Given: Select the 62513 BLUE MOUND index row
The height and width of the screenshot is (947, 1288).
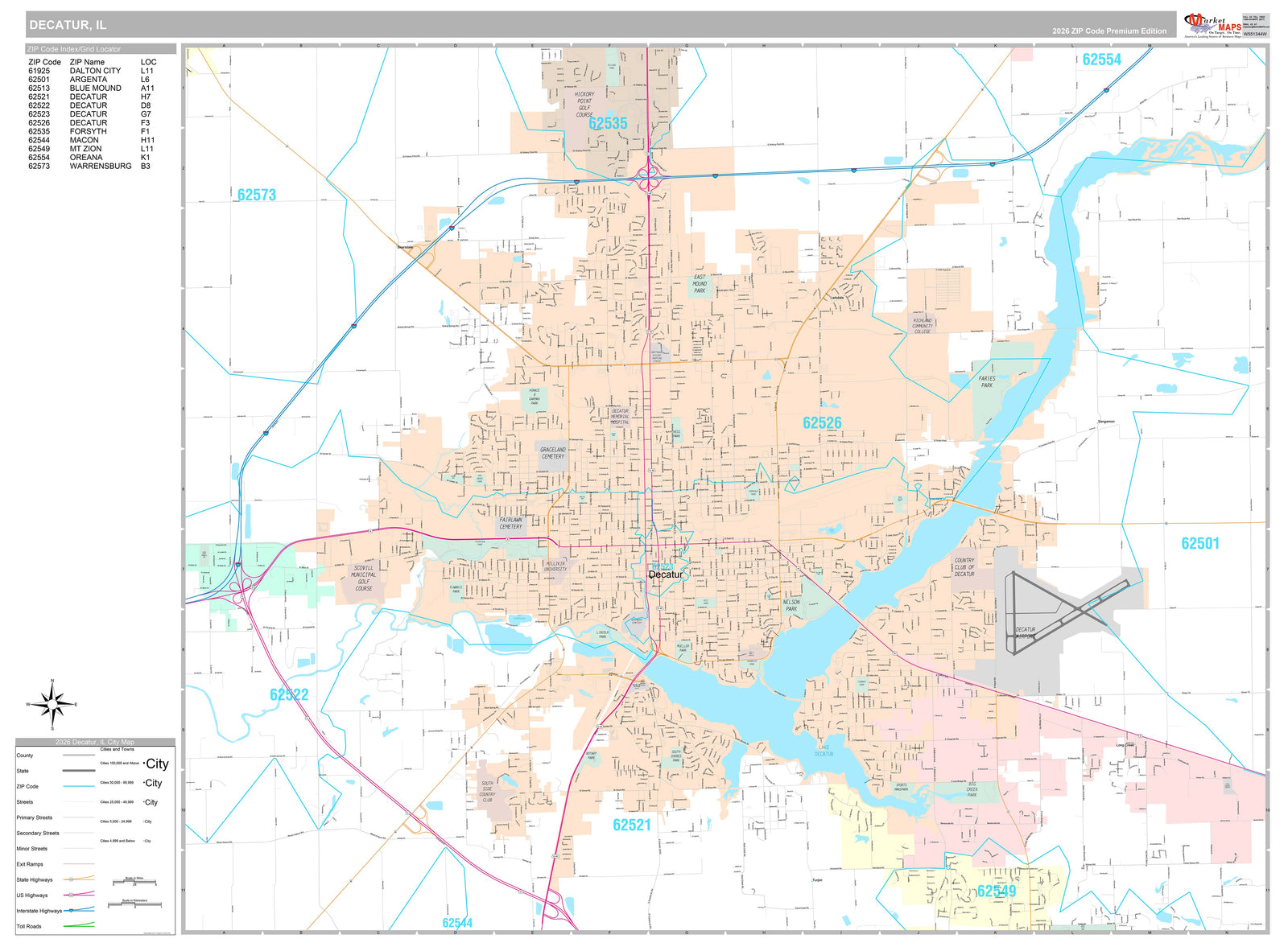Looking at the screenshot, I should click(x=91, y=89).
